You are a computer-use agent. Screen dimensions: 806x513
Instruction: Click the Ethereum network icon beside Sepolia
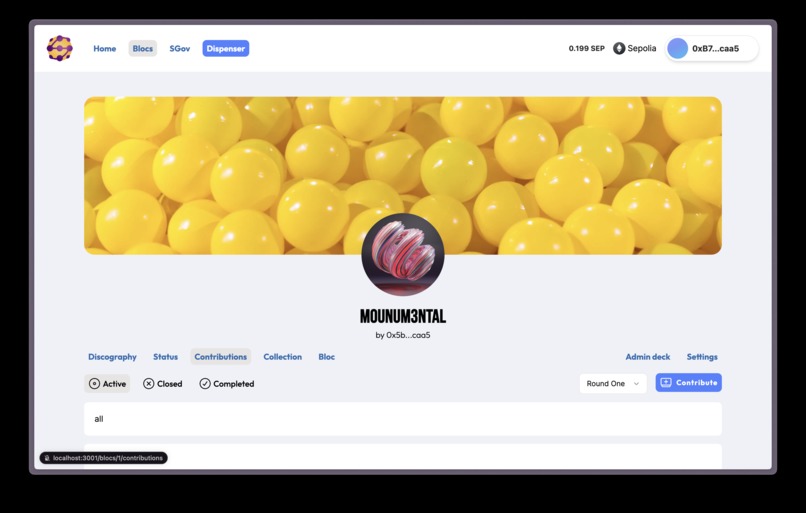pos(619,48)
